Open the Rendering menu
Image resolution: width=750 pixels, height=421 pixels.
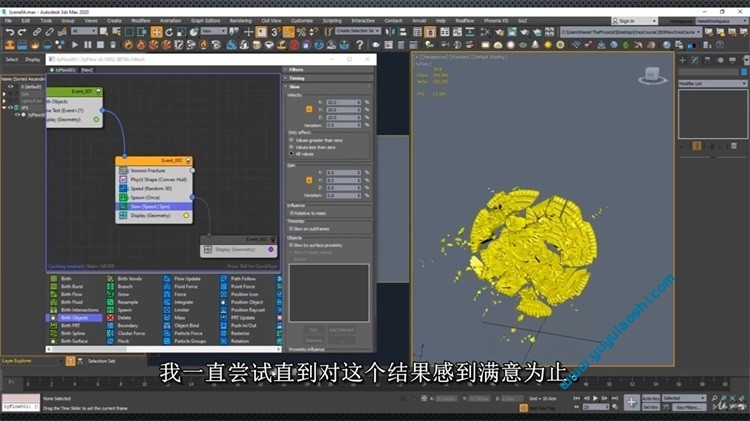click(x=240, y=20)
